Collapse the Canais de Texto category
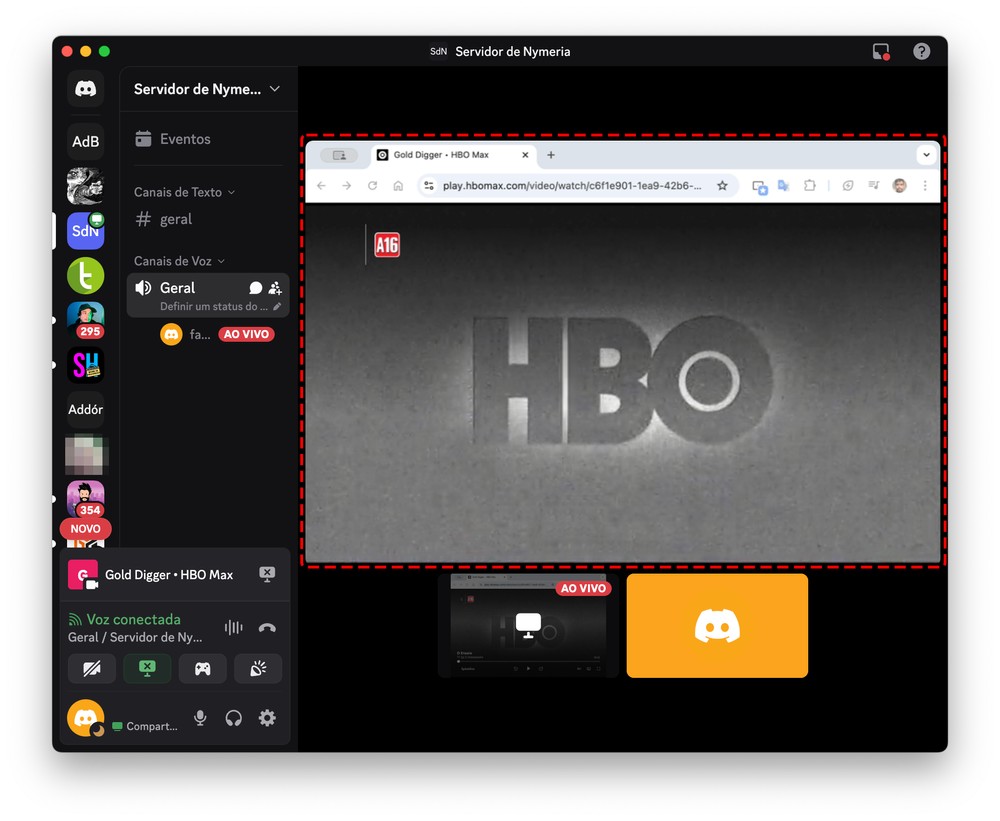Image resolution: width=1000 pixels, height=821 pixels. pyautogui.click(x=184, y=192)
